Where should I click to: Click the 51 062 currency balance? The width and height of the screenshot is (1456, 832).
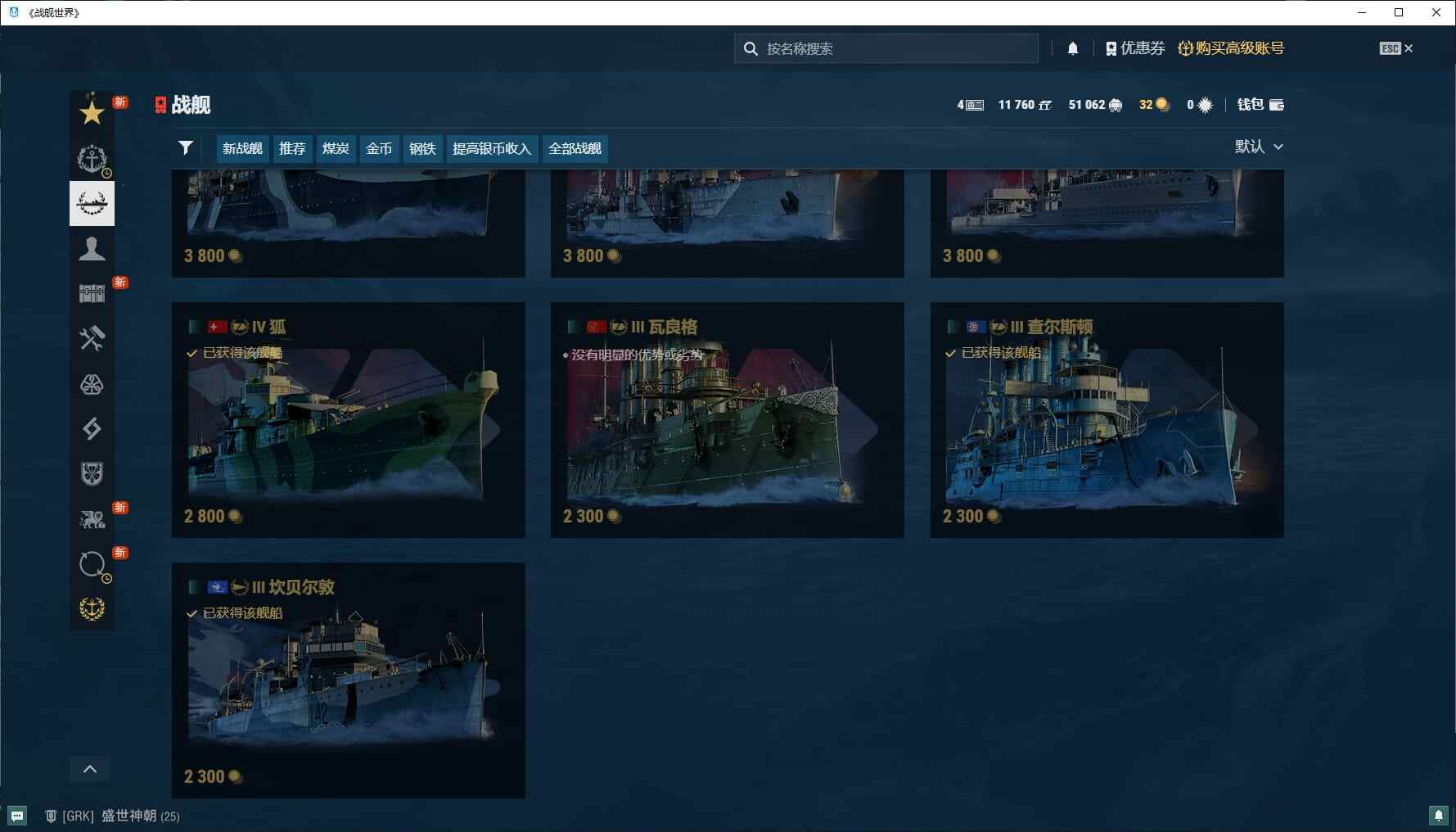1095,105
